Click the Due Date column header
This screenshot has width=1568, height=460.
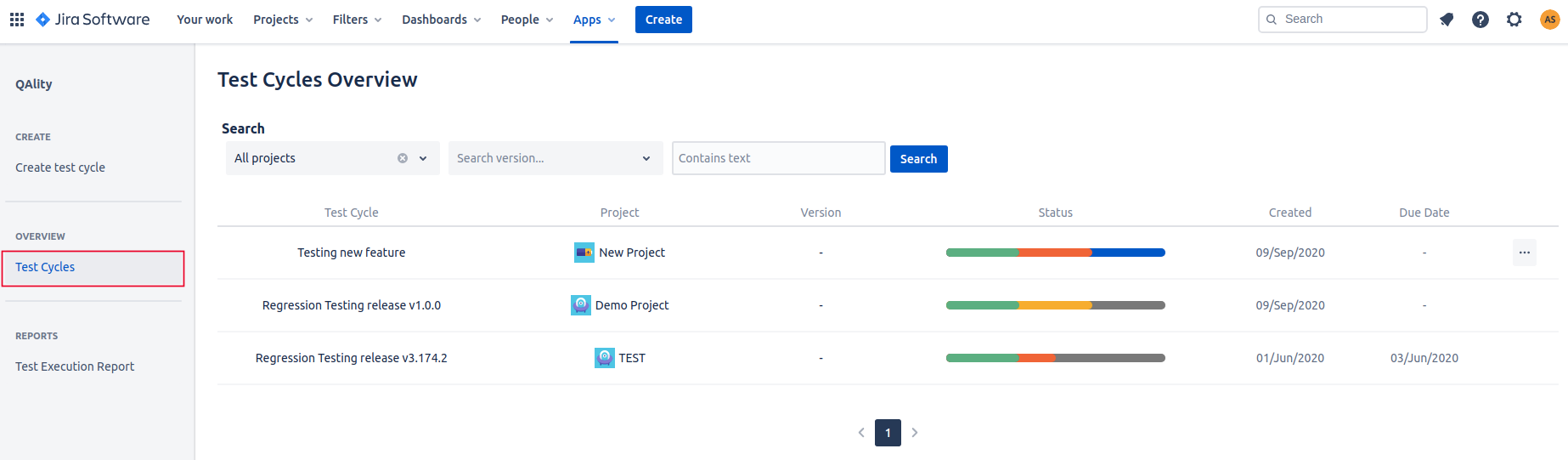[x=1424, y=213]
